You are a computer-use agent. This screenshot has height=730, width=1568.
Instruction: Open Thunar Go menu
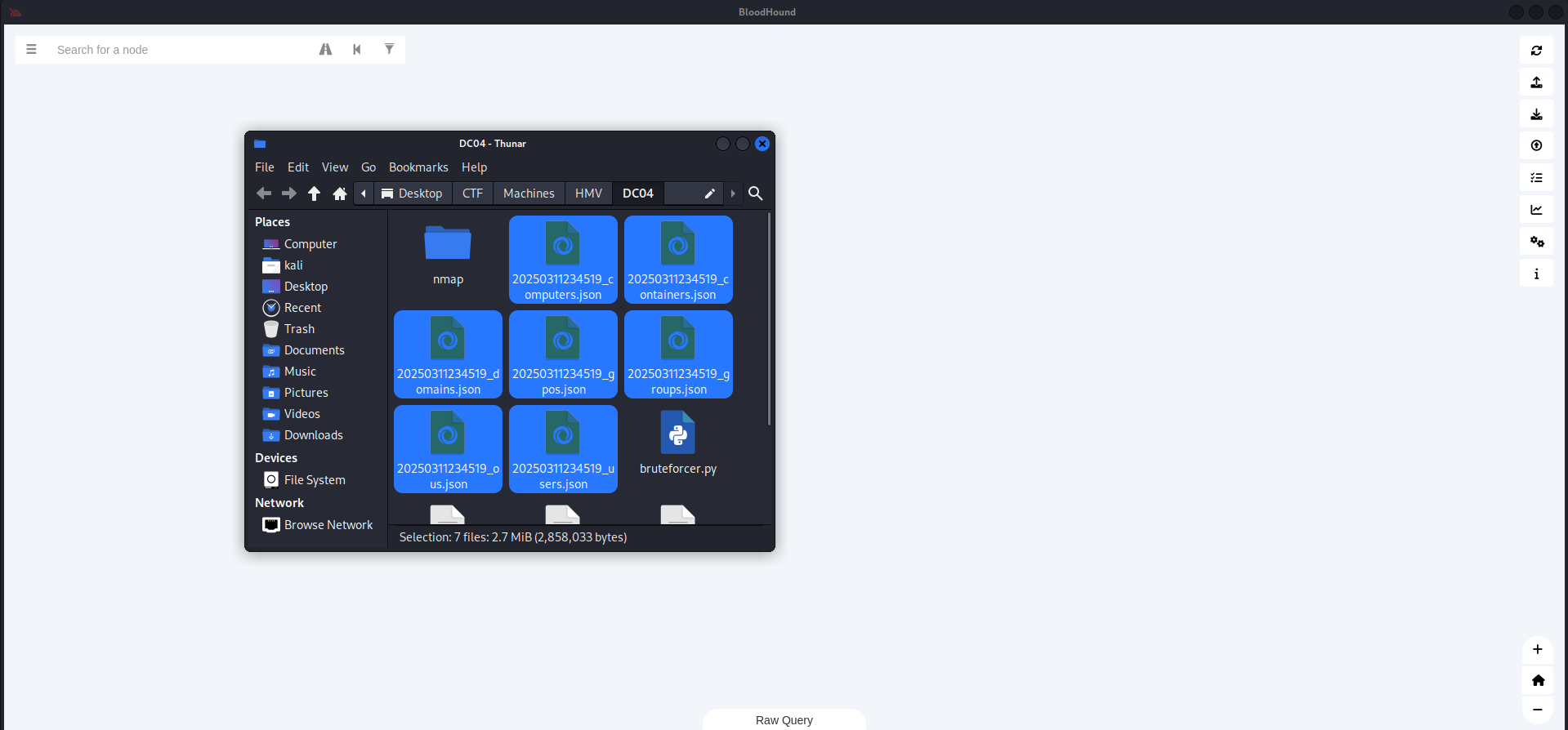[369, 167]
